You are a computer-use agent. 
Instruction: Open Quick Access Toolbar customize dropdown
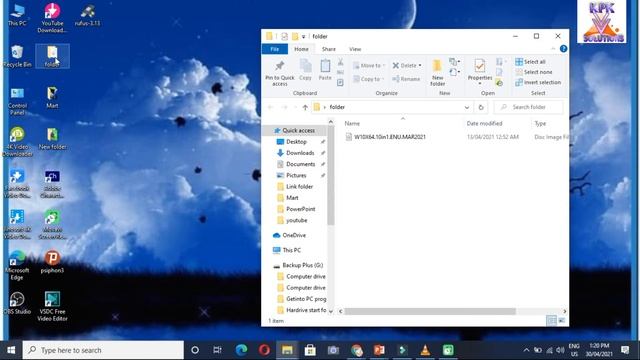coord(303,37)
